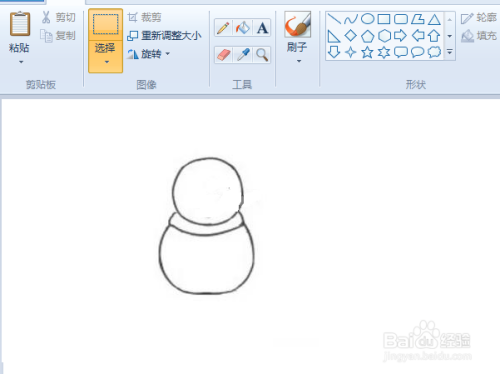This screenshot has width=500, height=374.
Task: Select the Six-point star shape
Action: pyautogui.click(x=384, y=52)
